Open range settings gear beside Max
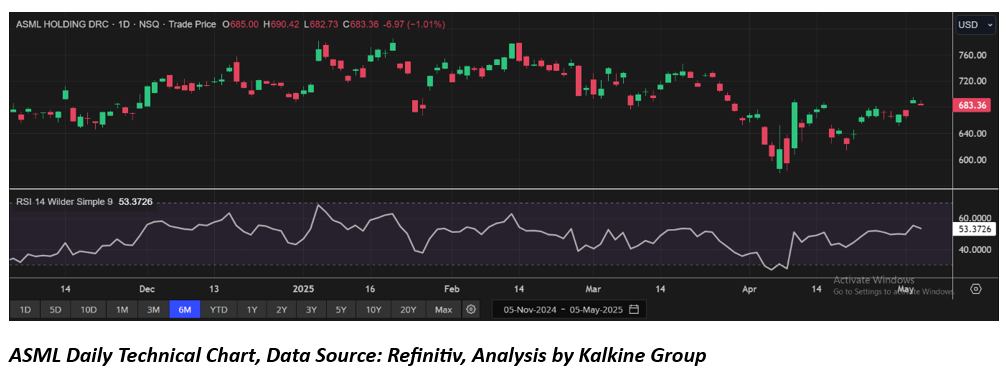This screenshot has height=373, width=1005. point(471,310)
